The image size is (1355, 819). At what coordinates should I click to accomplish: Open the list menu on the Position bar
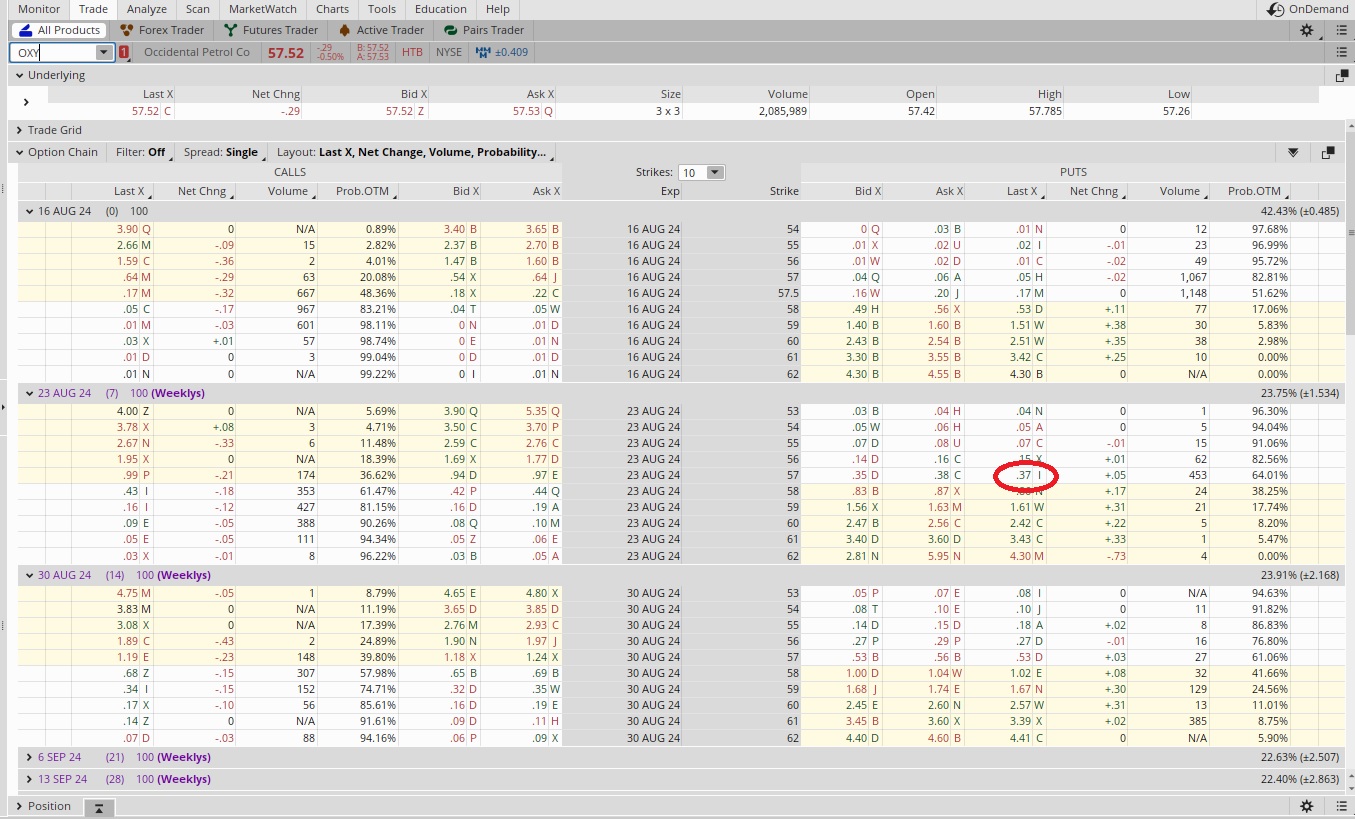(1341, 806)
